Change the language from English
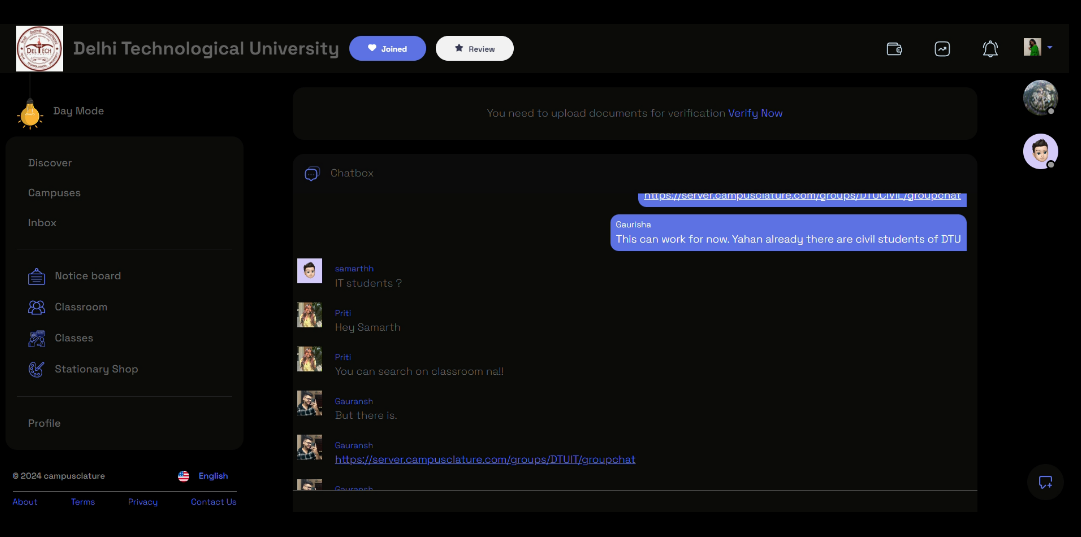Image resolution: width=1081 pixels, height=537 pixels. pos(213,476)
